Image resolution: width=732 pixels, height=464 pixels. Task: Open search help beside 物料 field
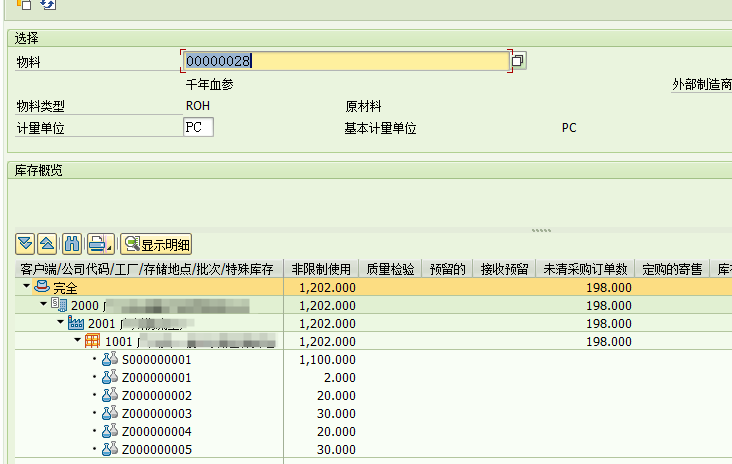coord(518,61)
